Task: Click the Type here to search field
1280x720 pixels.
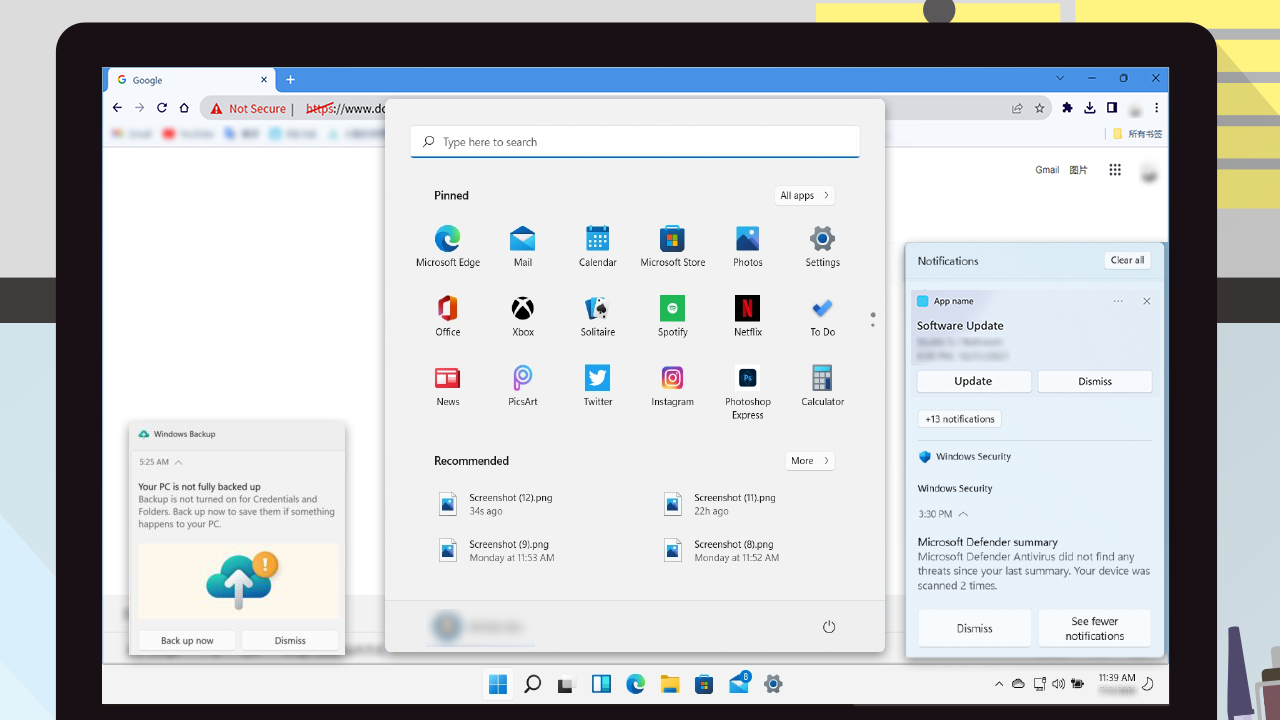Action: click(x=635, y=142)
